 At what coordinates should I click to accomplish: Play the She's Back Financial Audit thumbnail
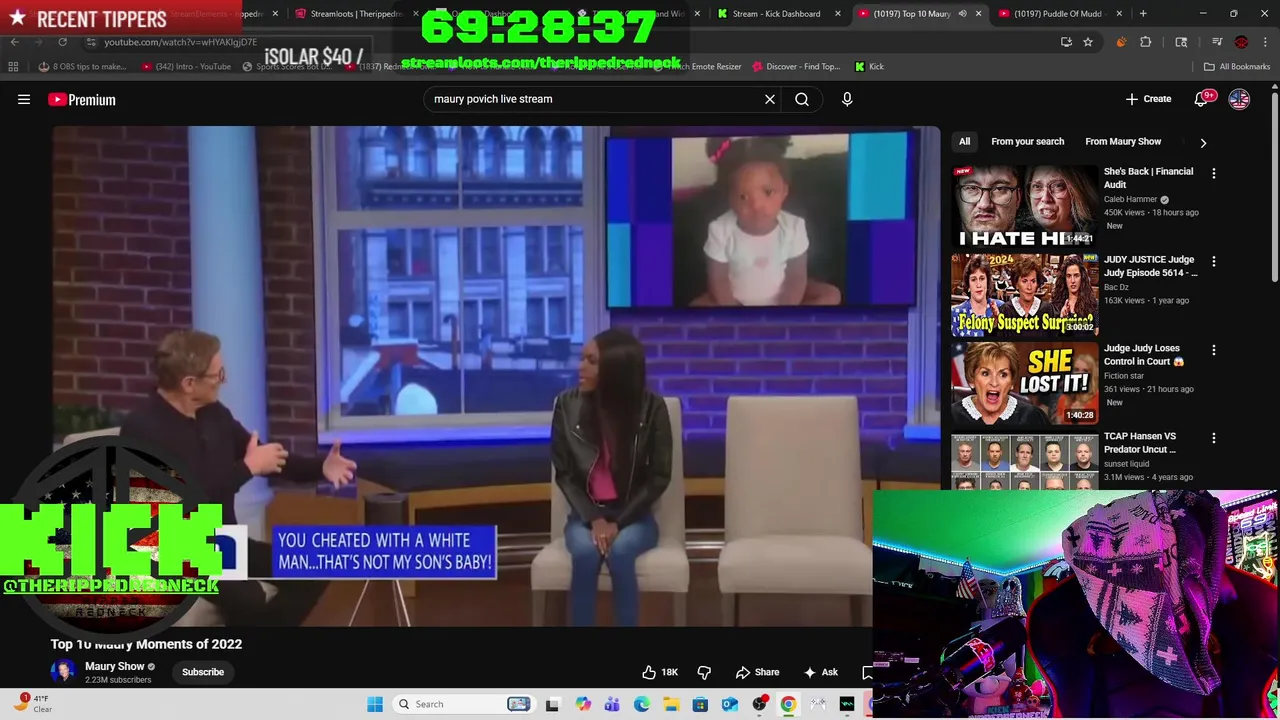click(1024, 206)
